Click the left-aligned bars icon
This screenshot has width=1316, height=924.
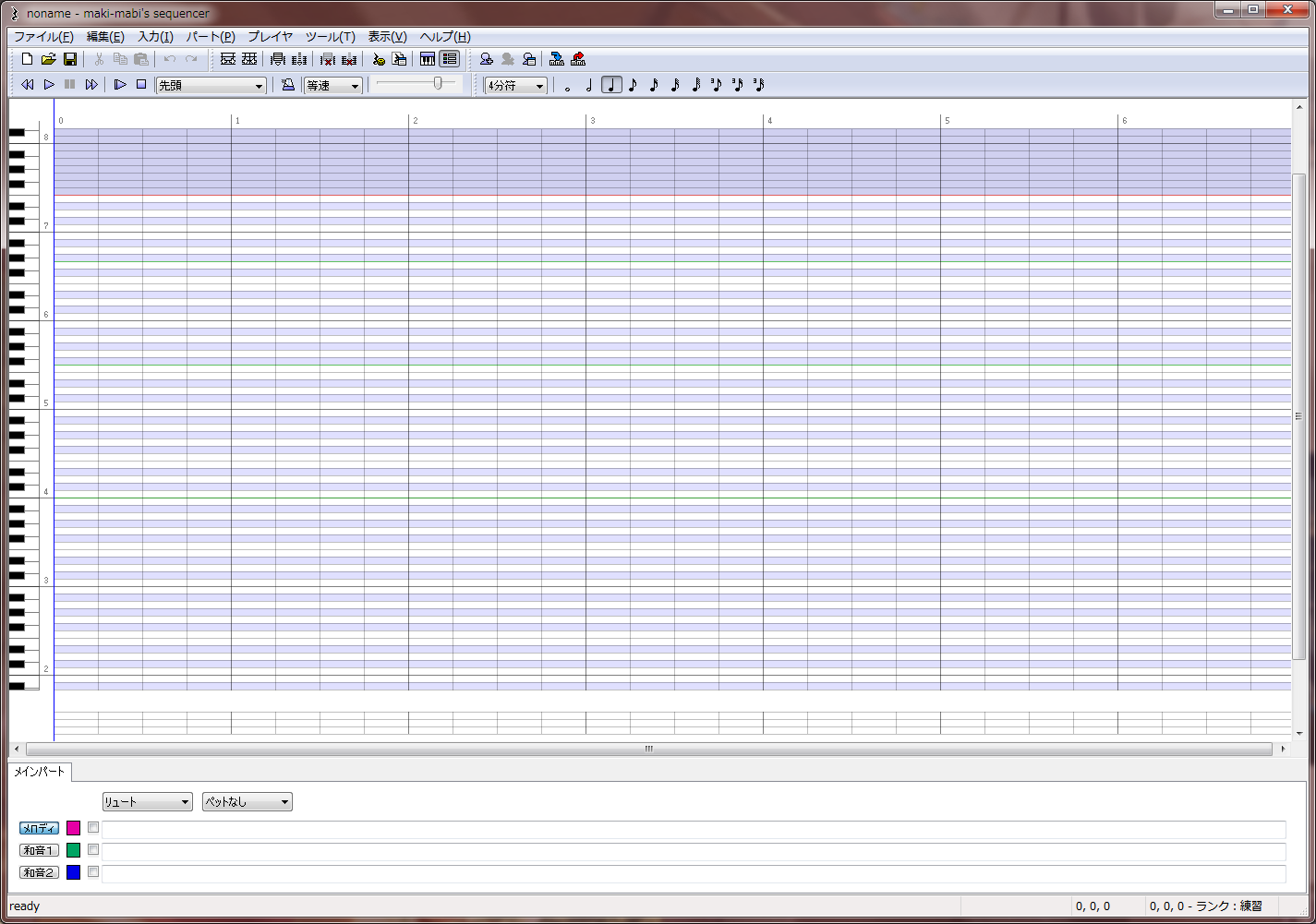pos(278,59)
